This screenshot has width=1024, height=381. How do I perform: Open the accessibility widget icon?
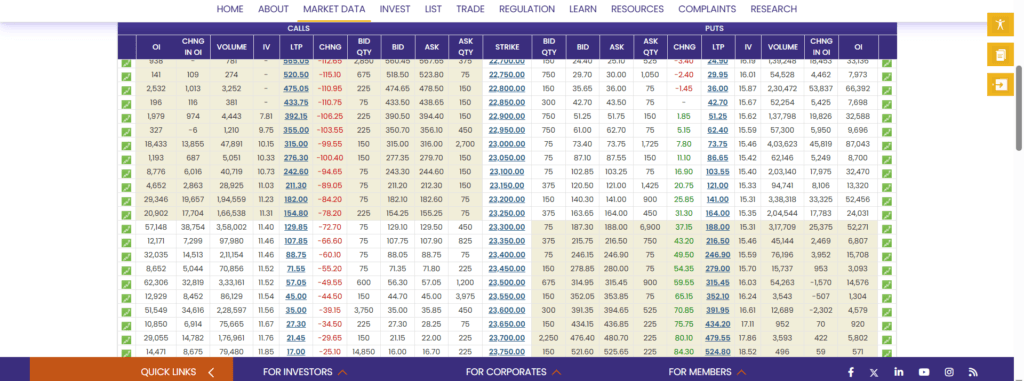(x=1000, y=25)
